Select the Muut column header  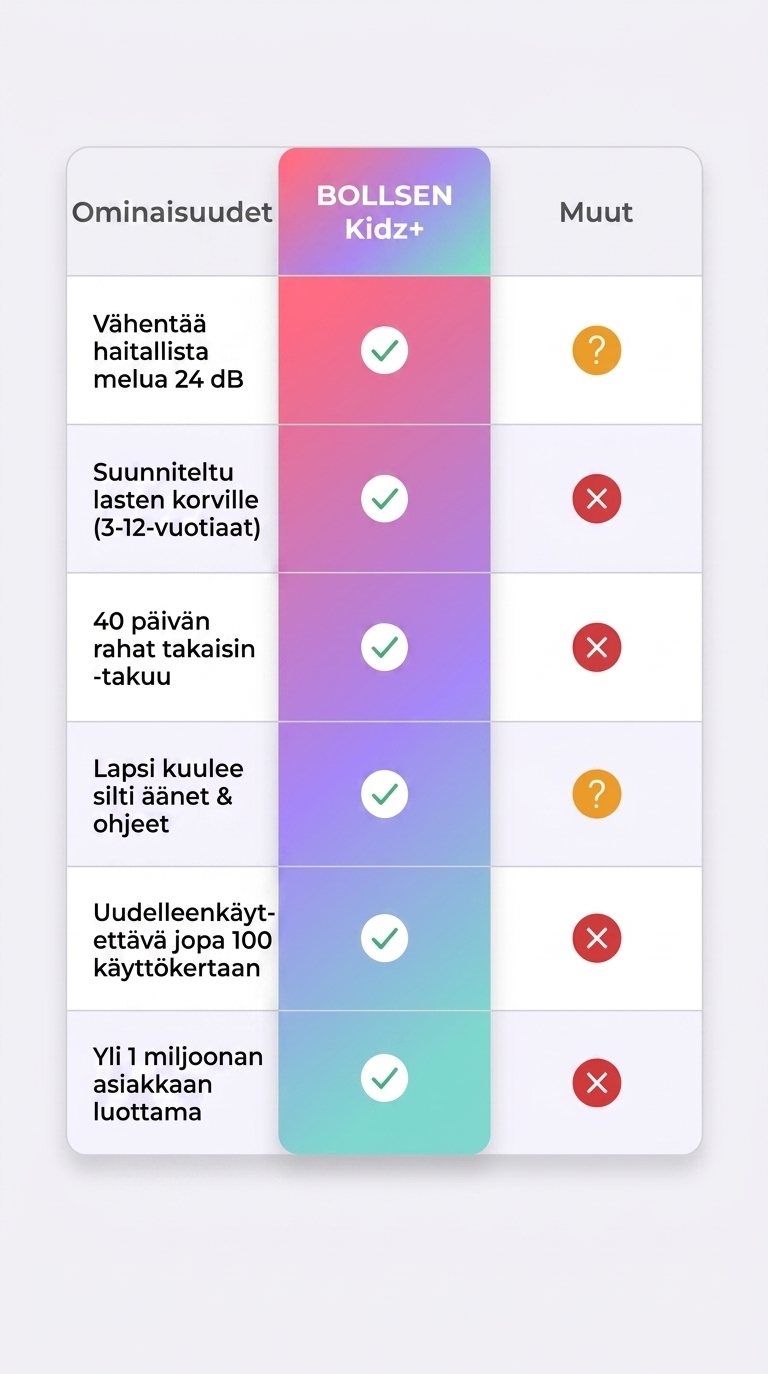click(596, 212)
